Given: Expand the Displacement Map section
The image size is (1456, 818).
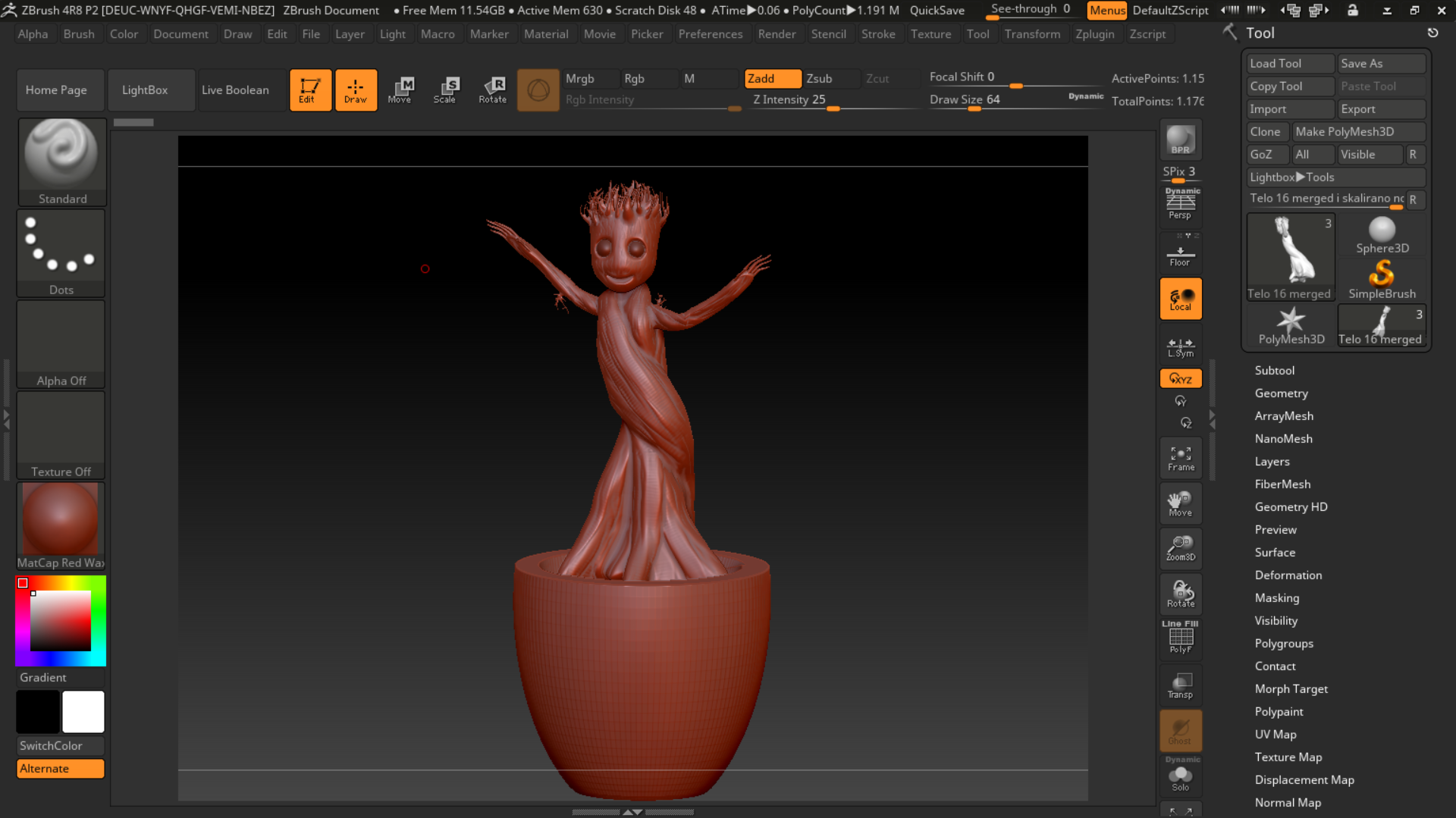Looking at the screenshot, I should 1304,780.
